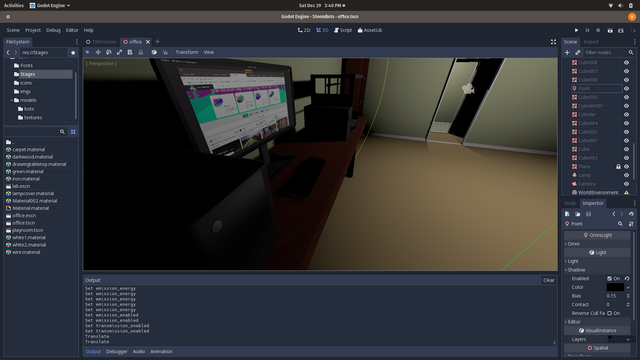Clear the Output log
Screen dimensions: 640x360
[x=549, y=280]
